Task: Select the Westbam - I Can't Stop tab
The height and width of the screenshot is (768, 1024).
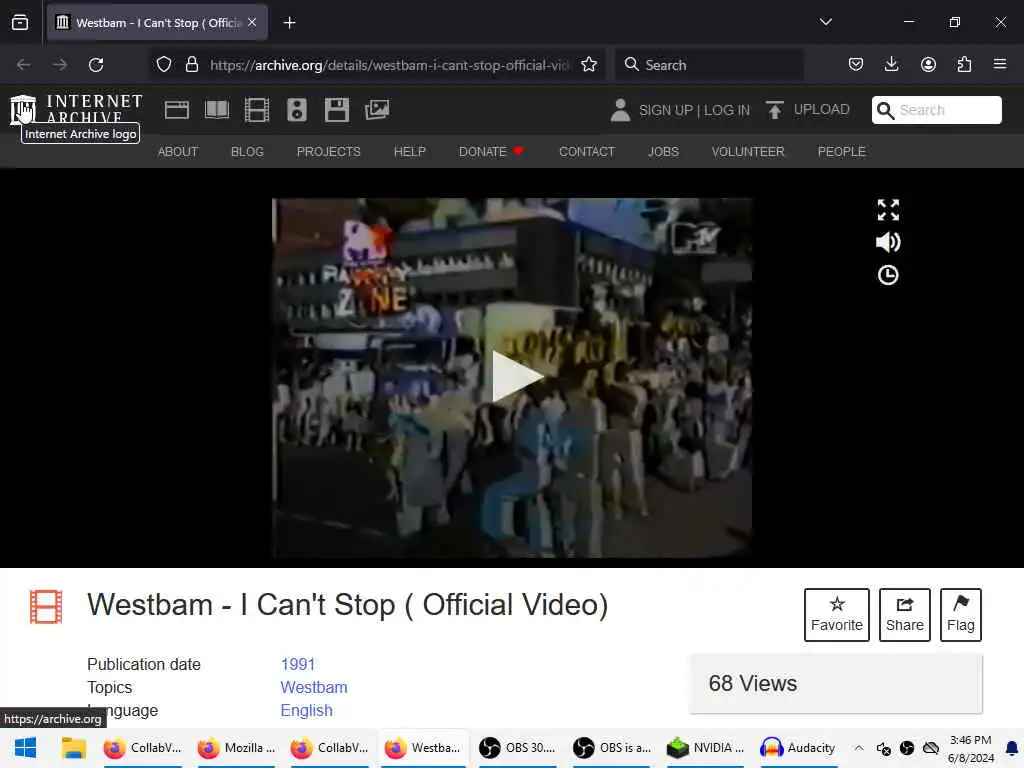Action: 157,23
